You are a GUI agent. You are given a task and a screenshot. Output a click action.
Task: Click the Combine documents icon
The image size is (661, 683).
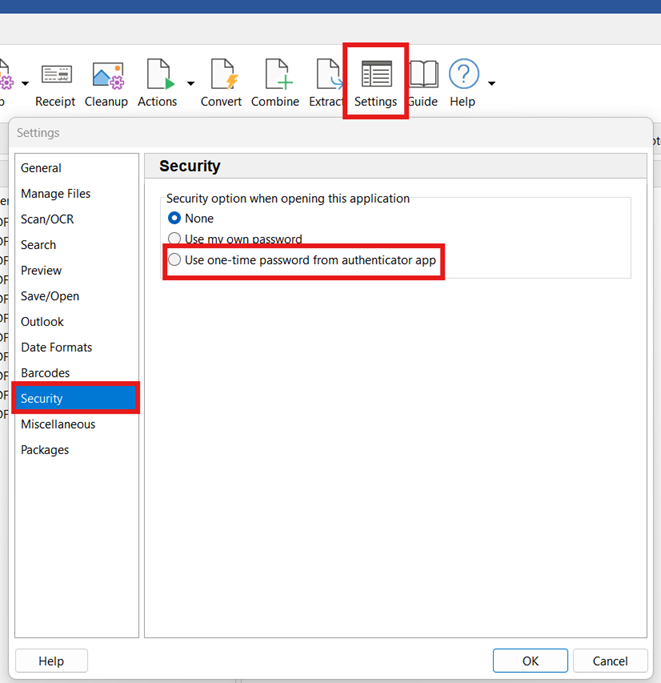click(275, 77)
